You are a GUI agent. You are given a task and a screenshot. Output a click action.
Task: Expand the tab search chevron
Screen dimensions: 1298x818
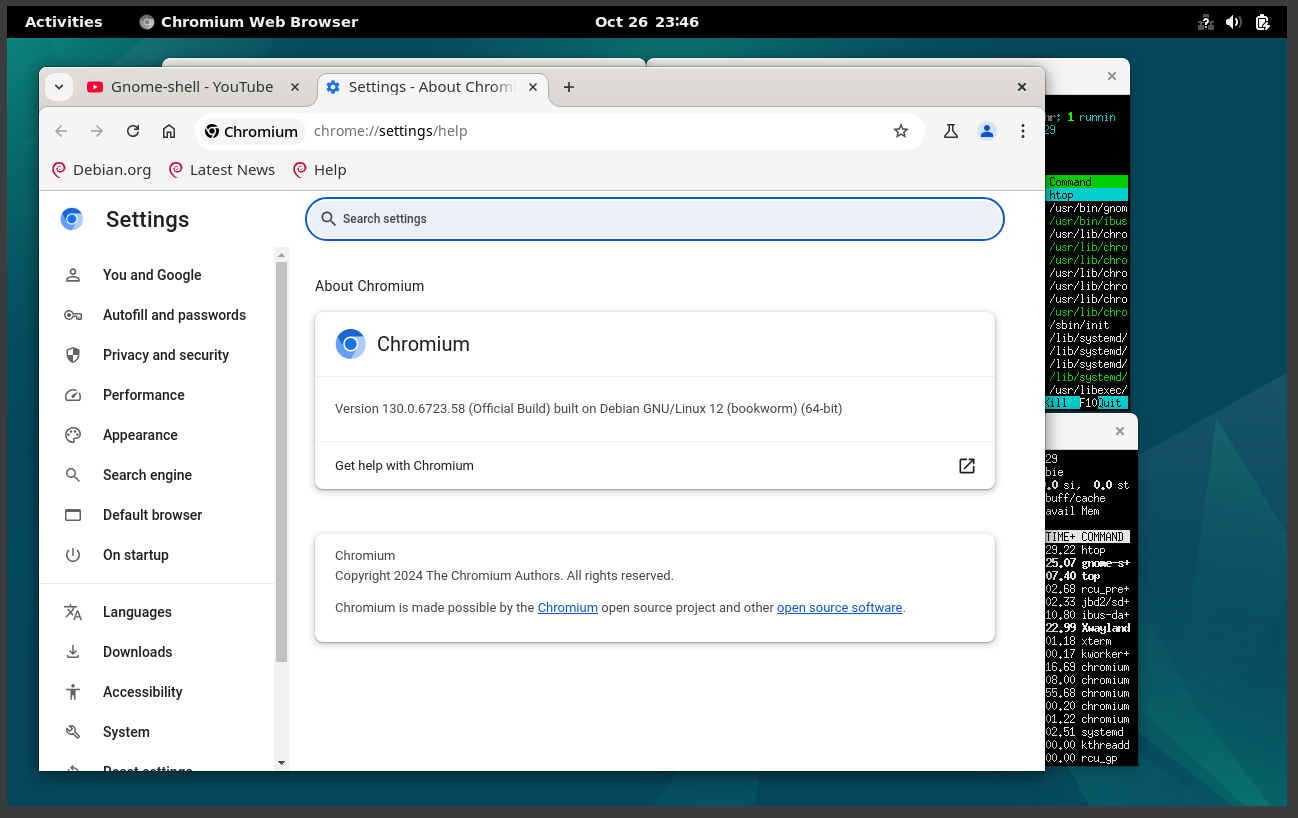click(x=59, y=87)
